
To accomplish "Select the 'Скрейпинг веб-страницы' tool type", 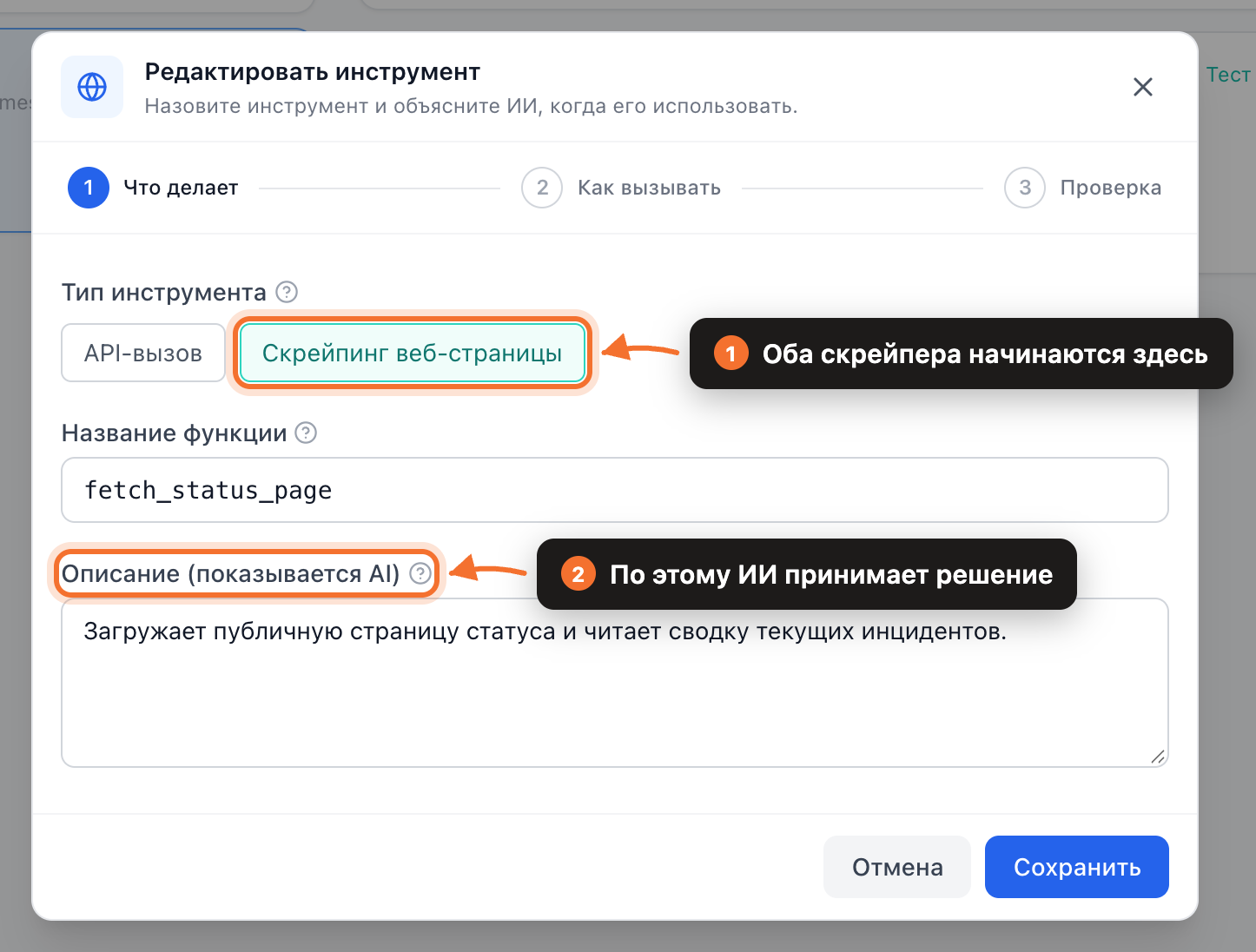I will coord(412,353).
